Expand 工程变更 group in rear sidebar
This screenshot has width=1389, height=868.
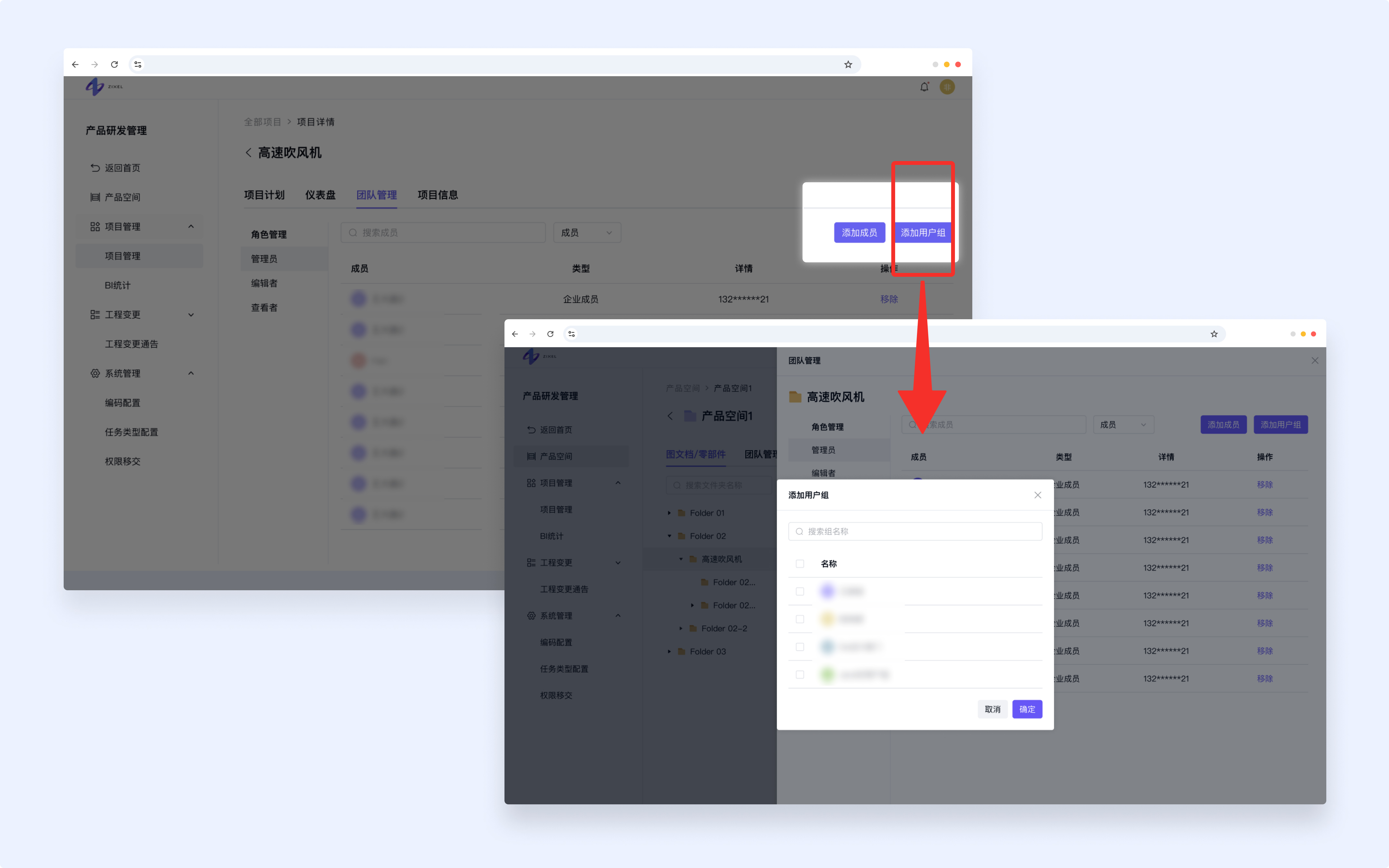click(191, 315)
